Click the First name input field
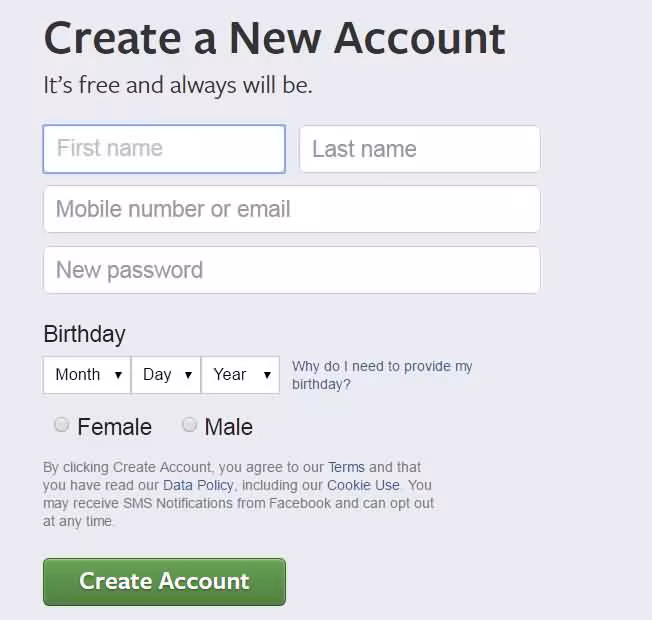 (x=164, y=149)
